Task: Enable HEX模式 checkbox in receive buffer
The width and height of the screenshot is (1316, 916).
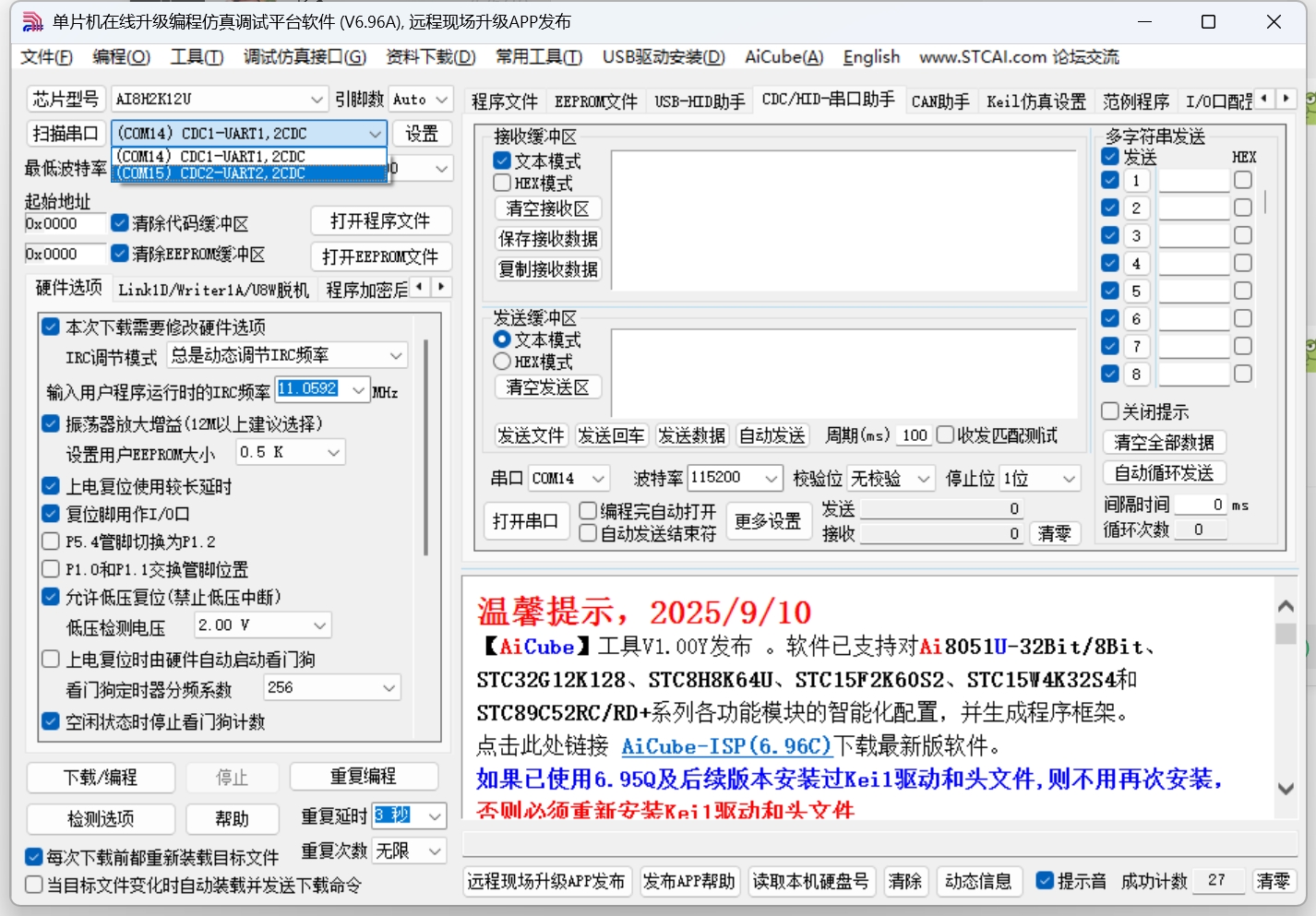Action: point(503,184)
